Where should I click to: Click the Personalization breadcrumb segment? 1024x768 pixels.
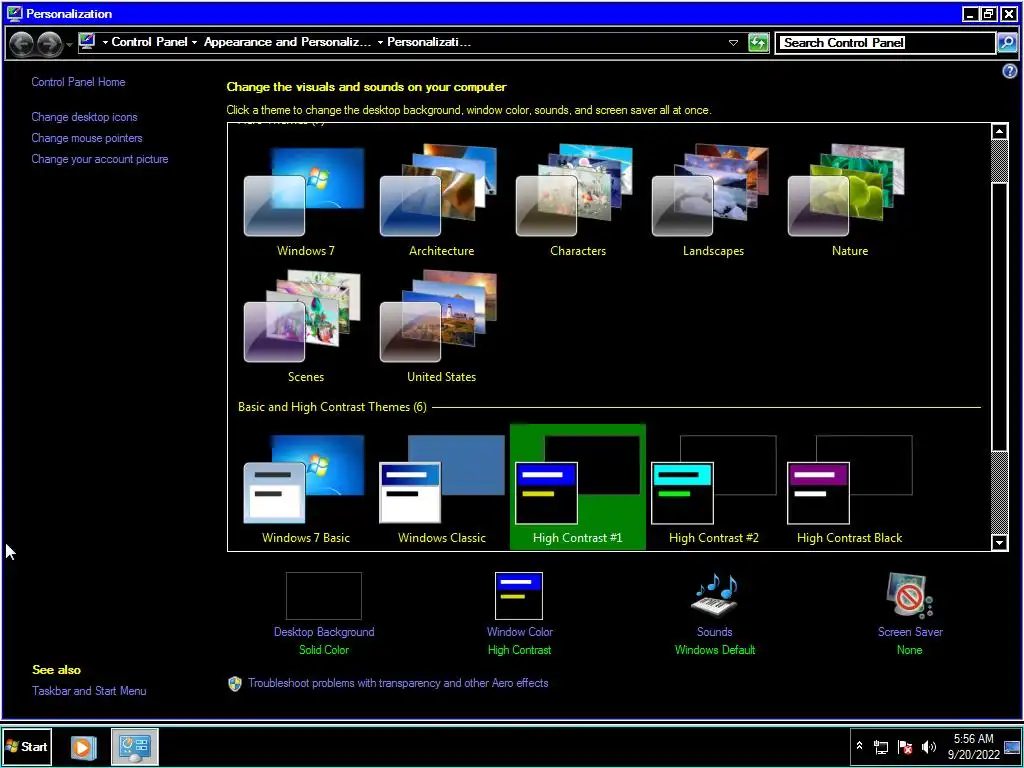click(428, 42)
